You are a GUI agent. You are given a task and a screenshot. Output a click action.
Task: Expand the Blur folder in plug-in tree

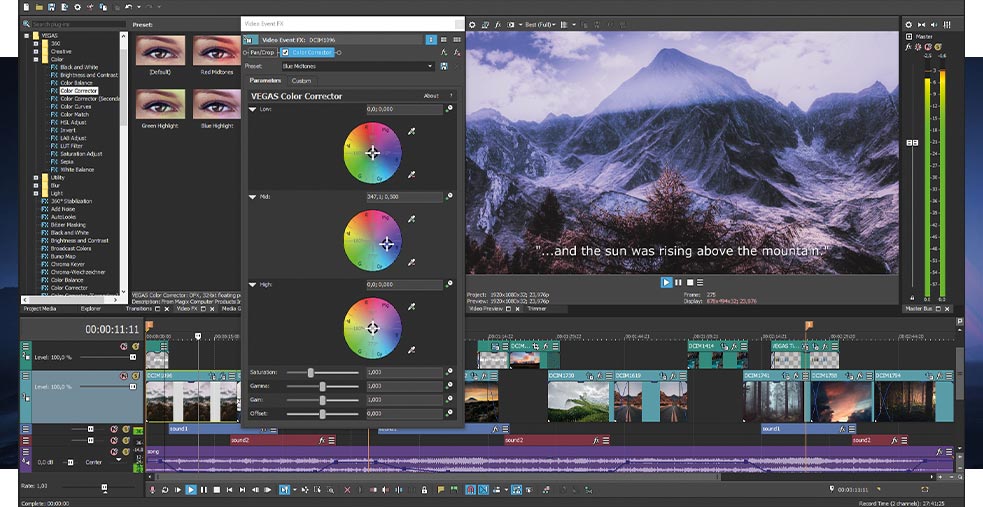(36, 185)
